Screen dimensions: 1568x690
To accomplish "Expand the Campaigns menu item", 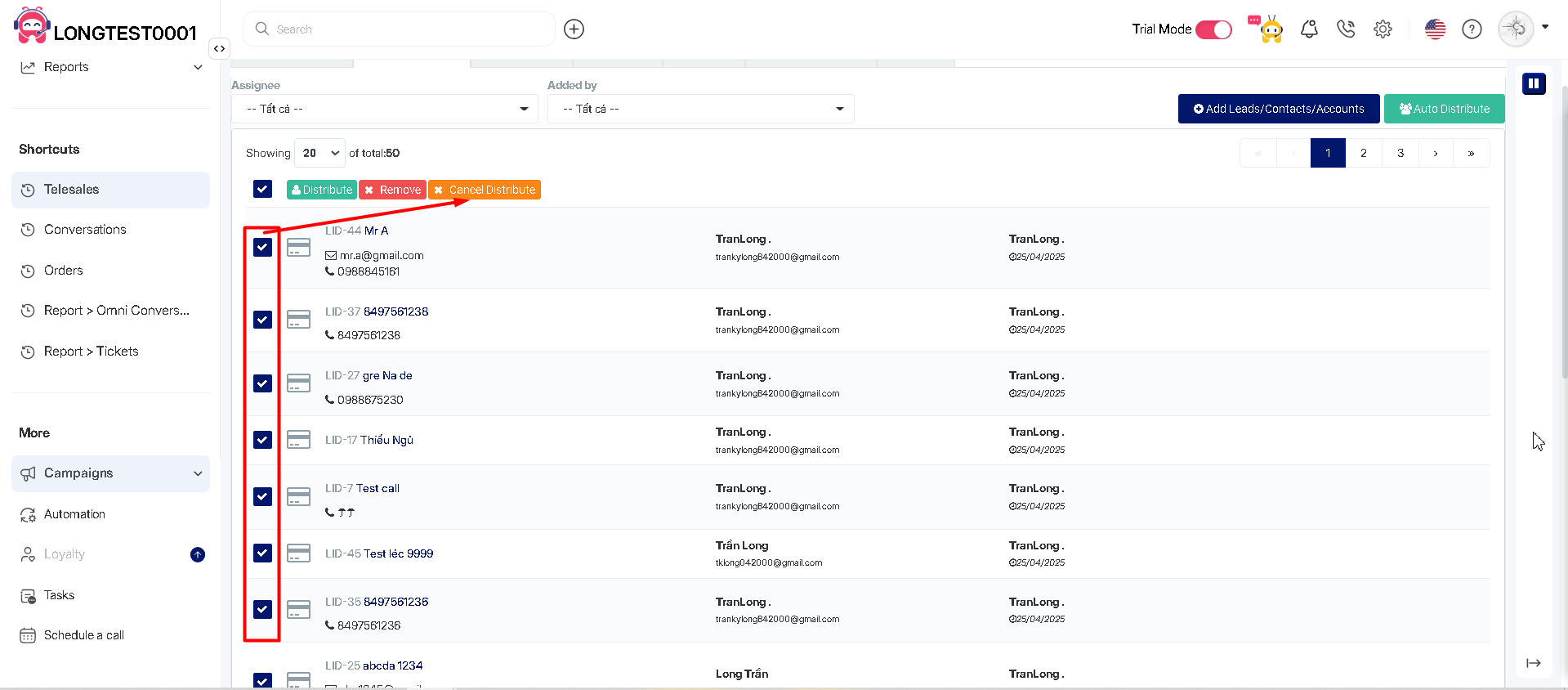I will (x=110, y=473).
